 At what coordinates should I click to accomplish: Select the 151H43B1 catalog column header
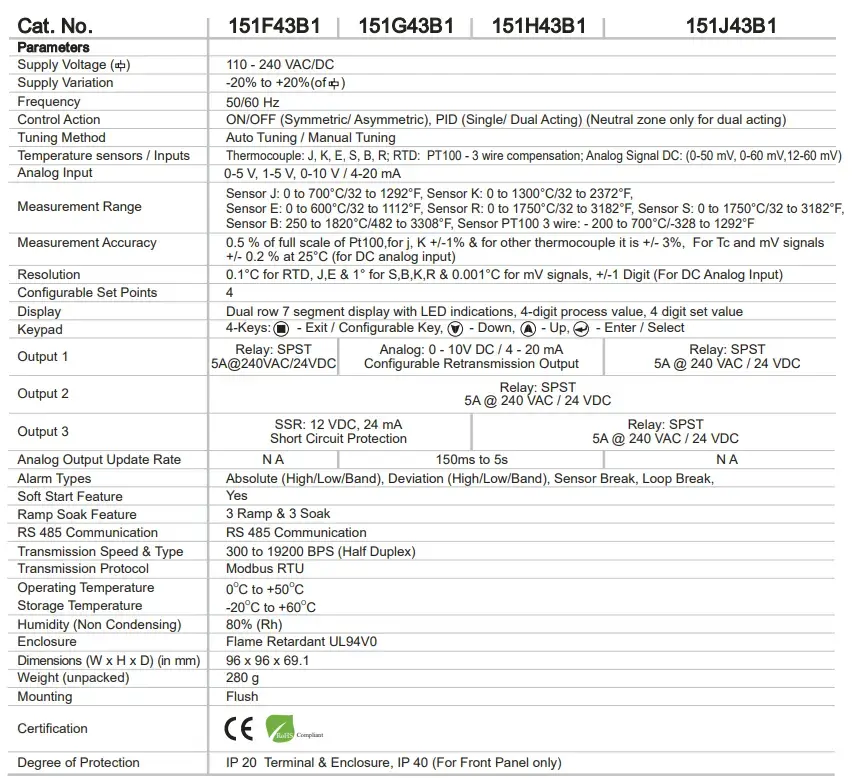539,26
